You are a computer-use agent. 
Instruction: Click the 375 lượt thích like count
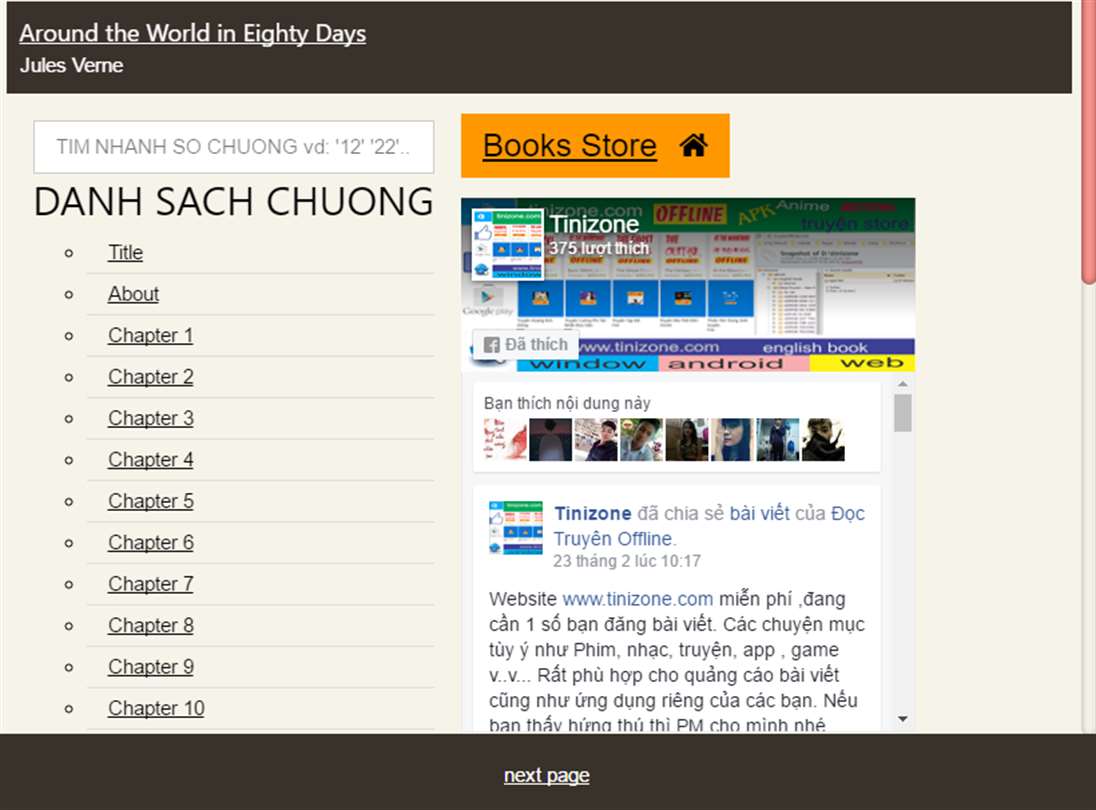(598, 248)
